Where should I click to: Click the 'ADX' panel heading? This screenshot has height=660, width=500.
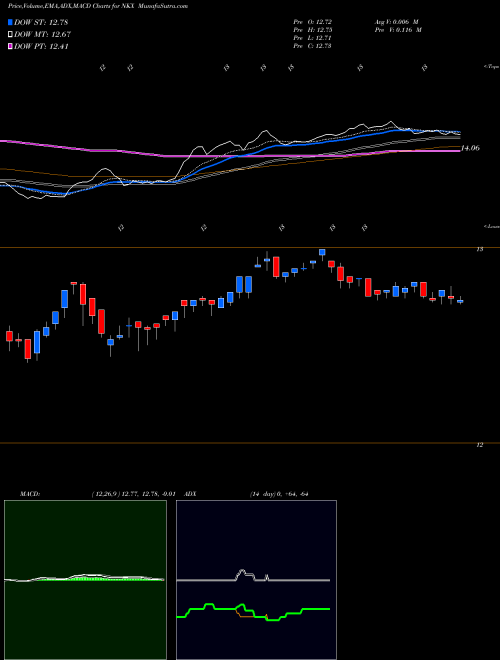coord(191,494)
